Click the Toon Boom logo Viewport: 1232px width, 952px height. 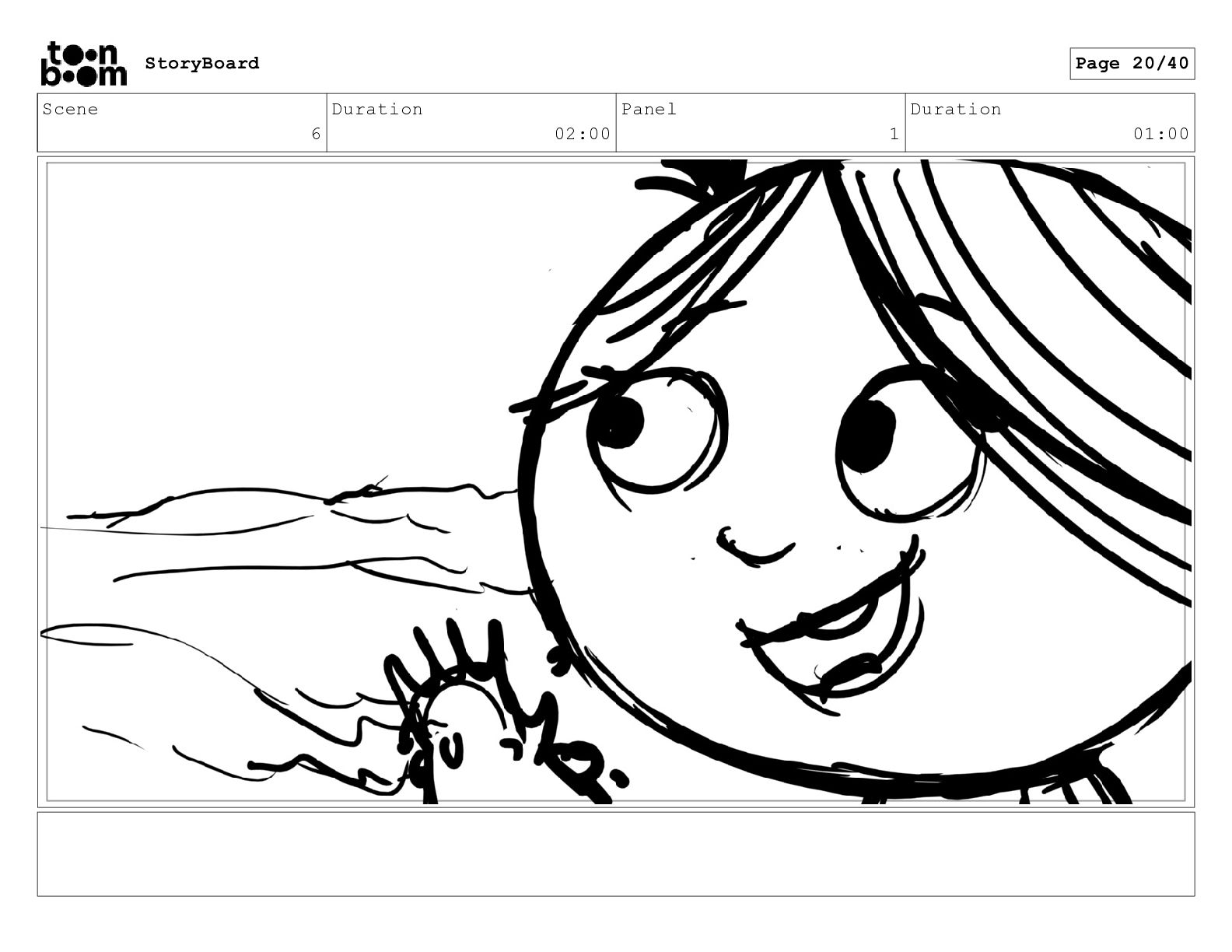click(83, 63)
